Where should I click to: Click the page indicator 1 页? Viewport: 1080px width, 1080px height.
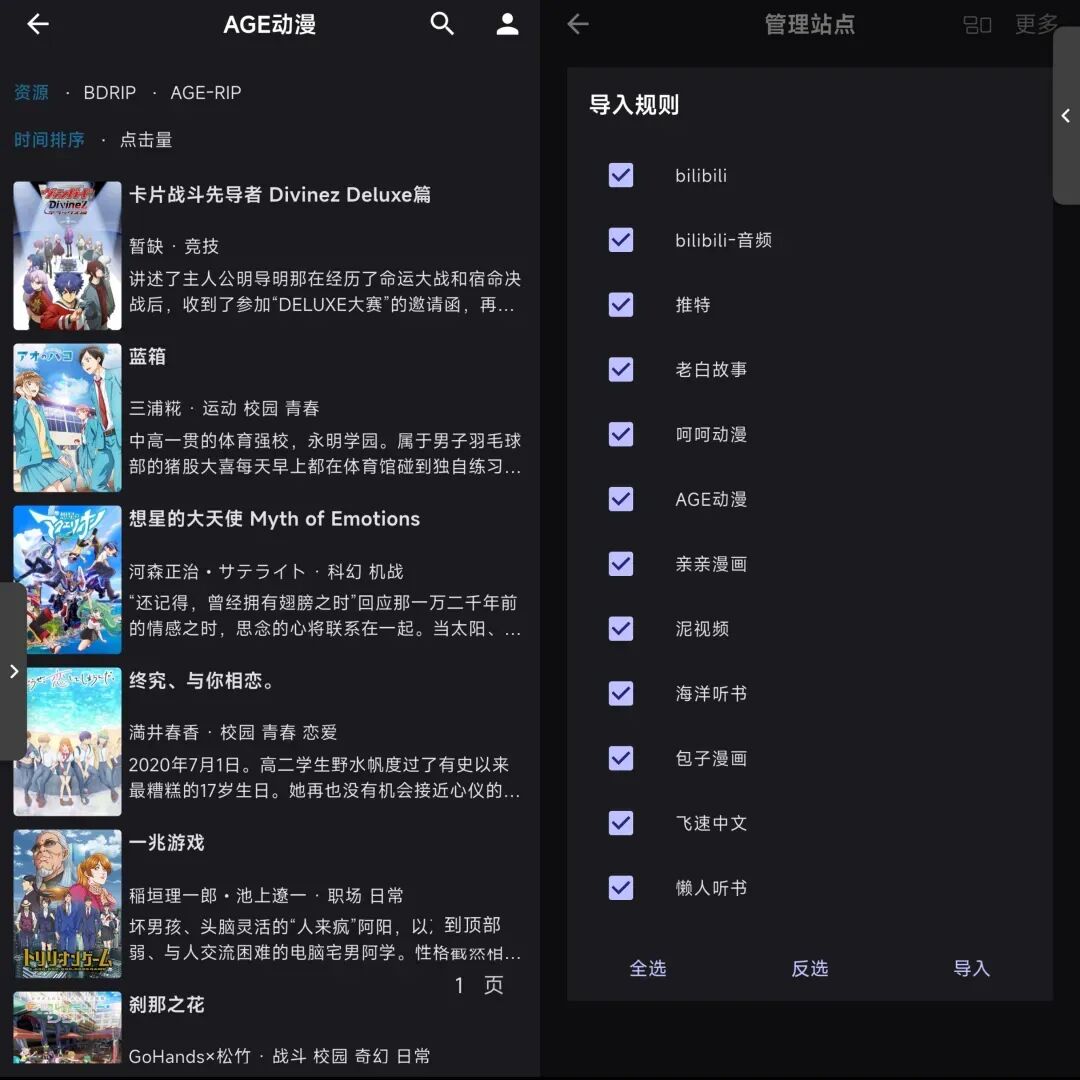pos(479,985)
